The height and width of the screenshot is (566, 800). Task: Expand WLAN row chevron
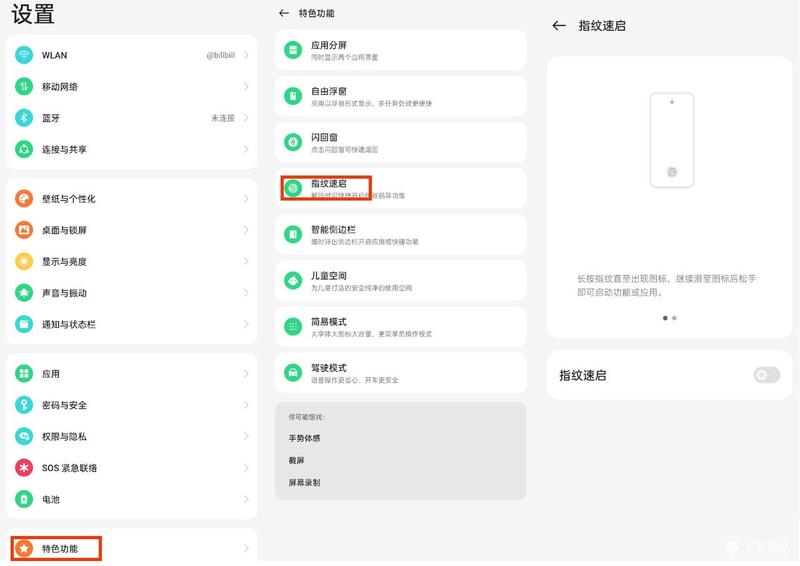coord(246,55)
